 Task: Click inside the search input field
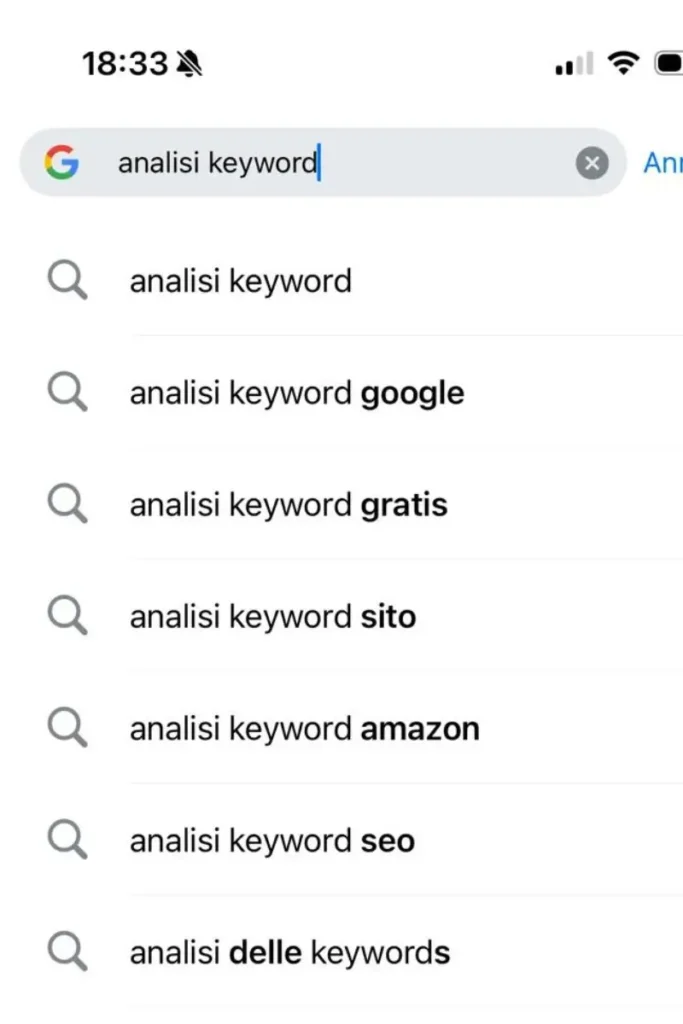tap(300, 163)
